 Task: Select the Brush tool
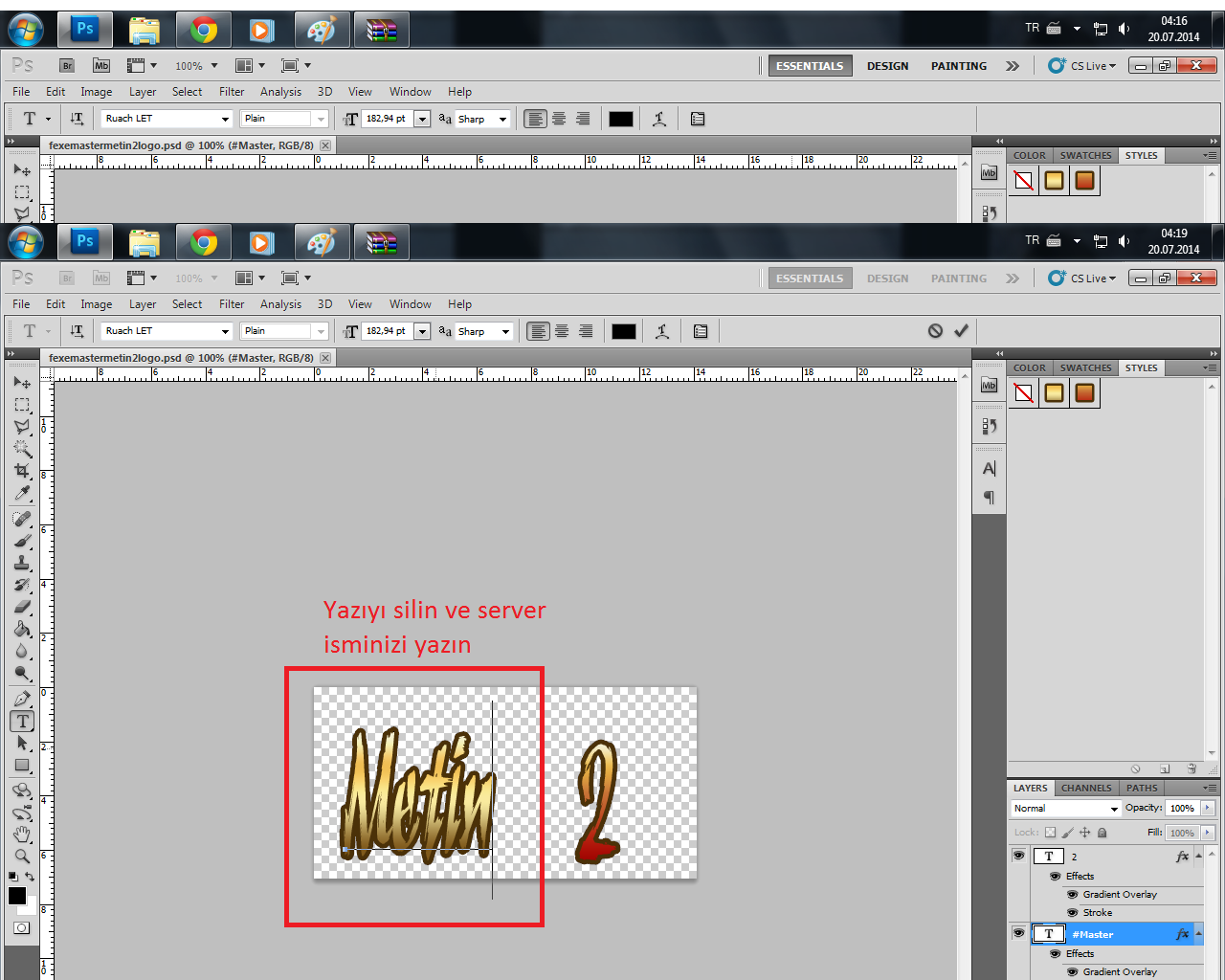pyautogui.click(x=22, y=541)
